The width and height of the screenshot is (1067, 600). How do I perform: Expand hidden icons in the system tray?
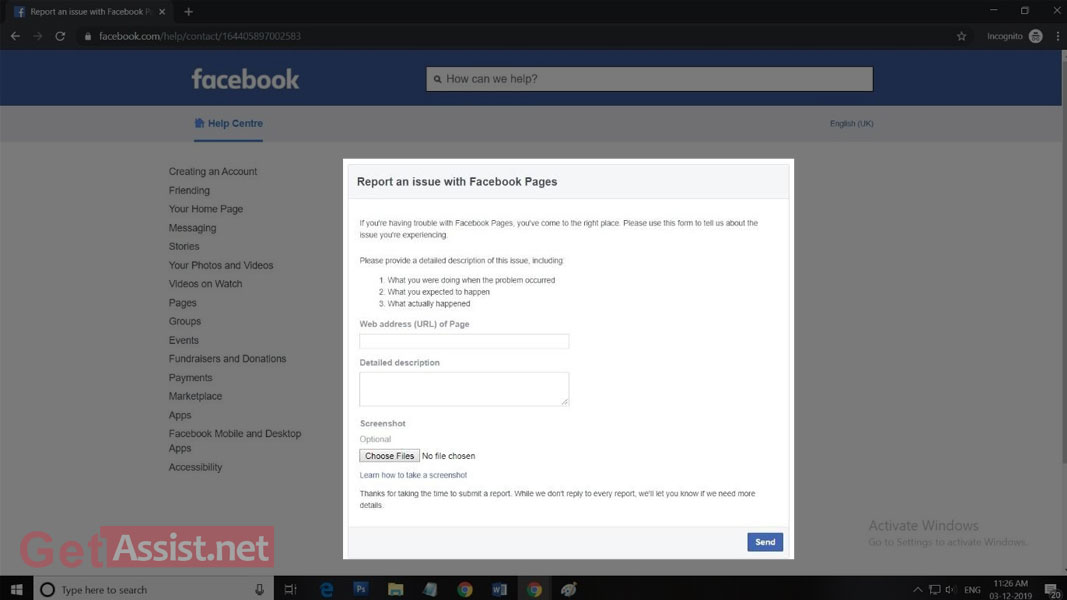[917, 589]
